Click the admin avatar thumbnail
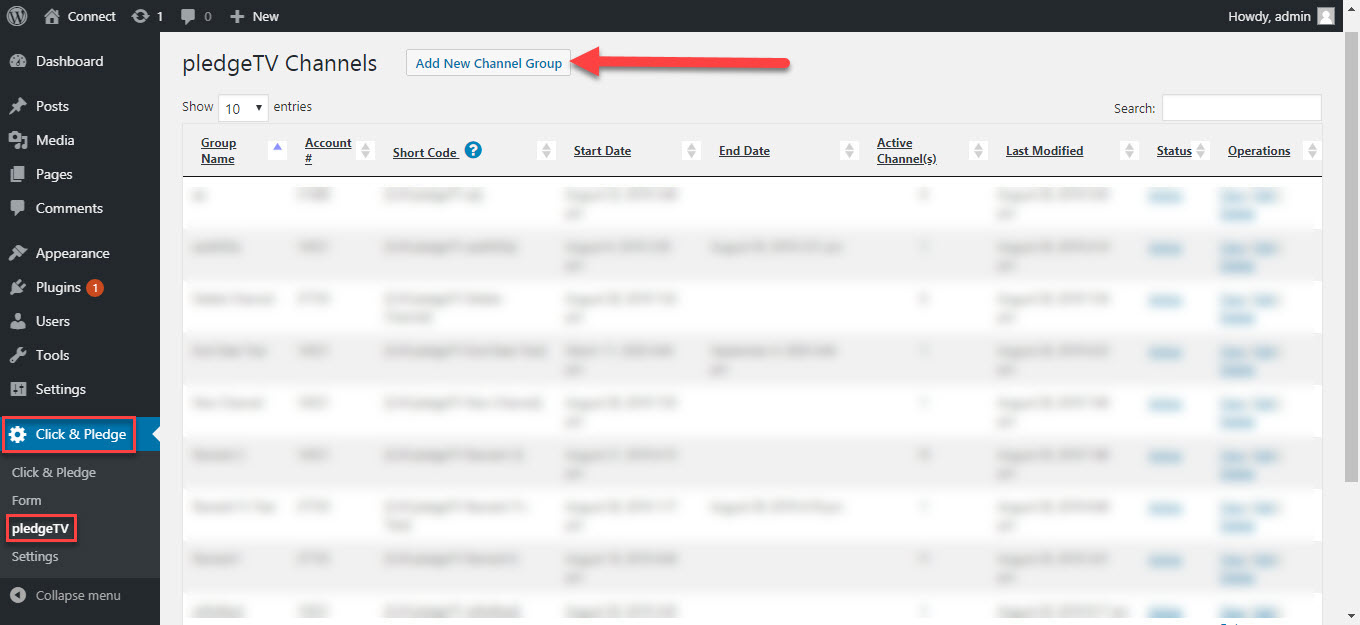1360x625 pixels. [x=1326, y=16]
